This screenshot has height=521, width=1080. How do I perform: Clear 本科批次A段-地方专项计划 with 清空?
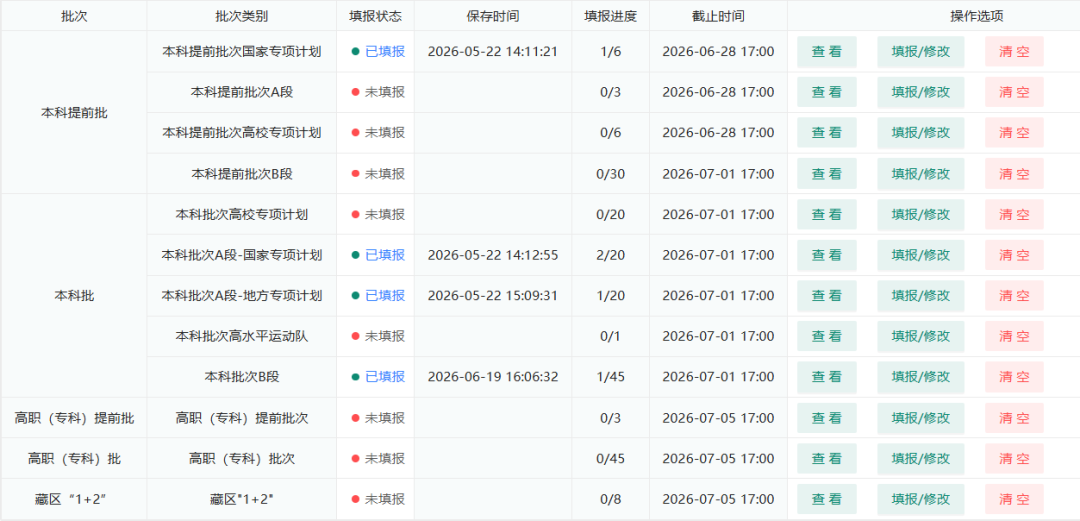pos(1014,296)
